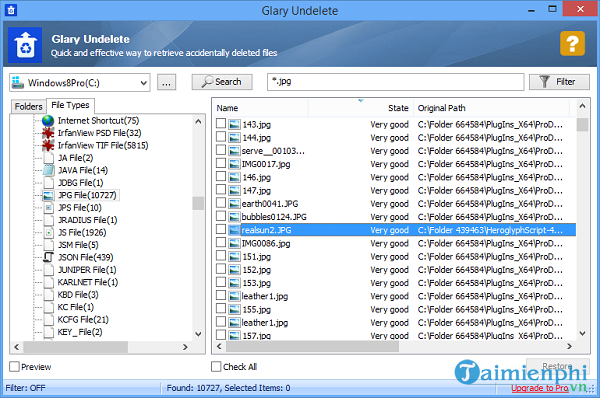This screenshot has height=398, width=600.
Task: Sort results by State column header
Action: 360,108
